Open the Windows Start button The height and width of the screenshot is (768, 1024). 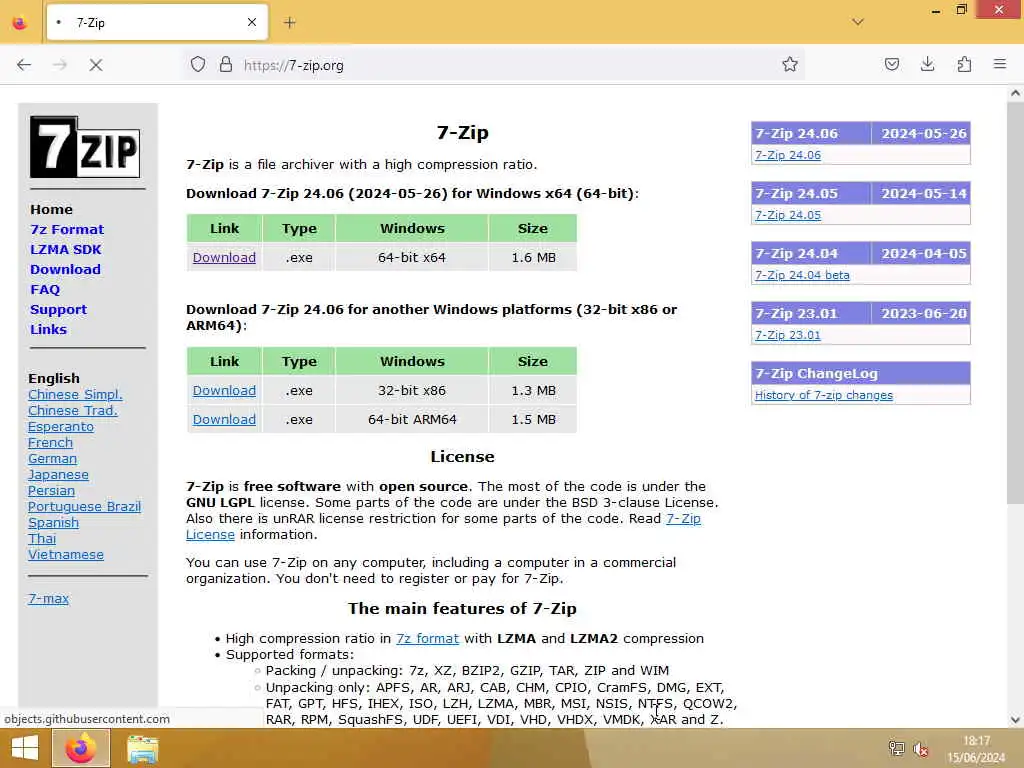(x=25, y=748)
